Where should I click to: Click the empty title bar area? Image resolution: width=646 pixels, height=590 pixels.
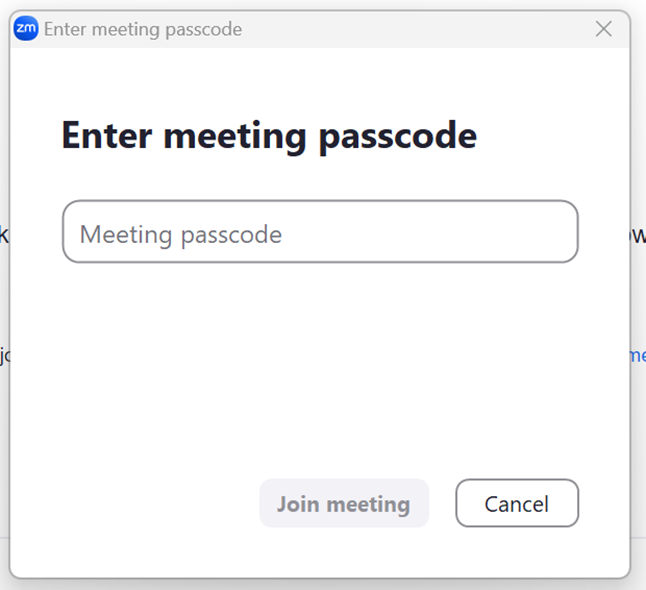[x=420, y=30]
